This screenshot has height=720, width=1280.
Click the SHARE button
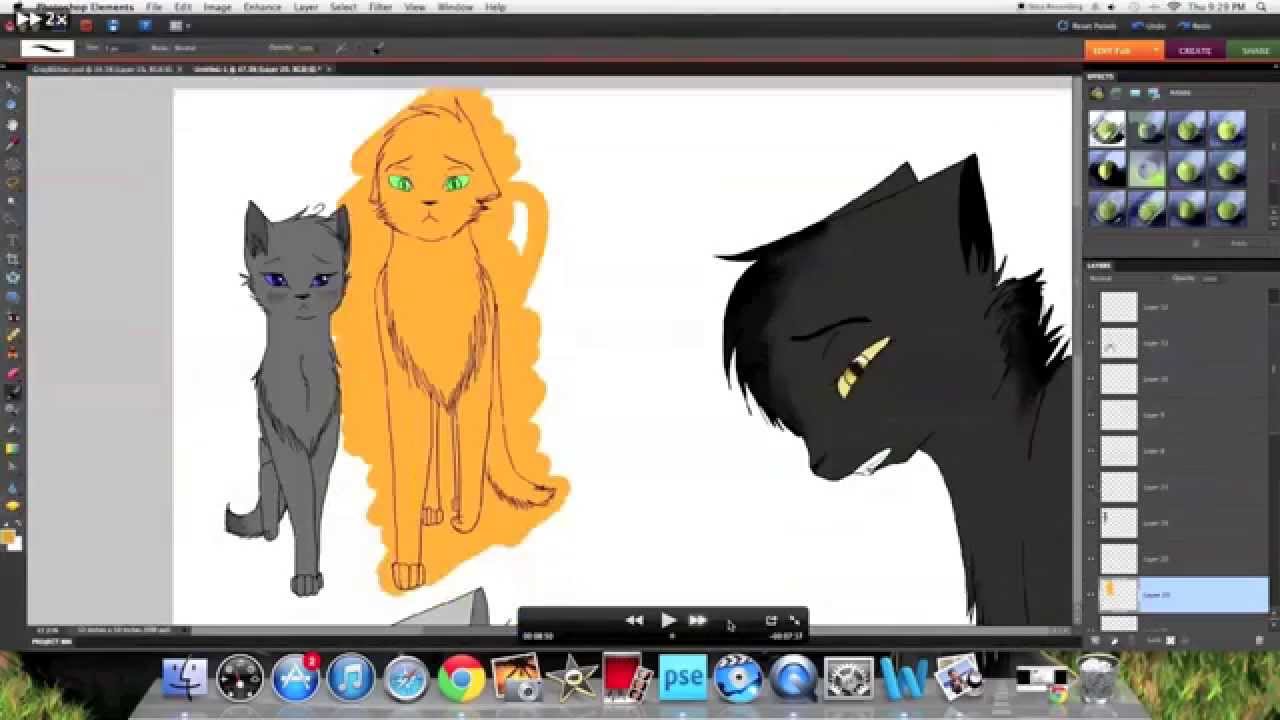(1254, 50)
